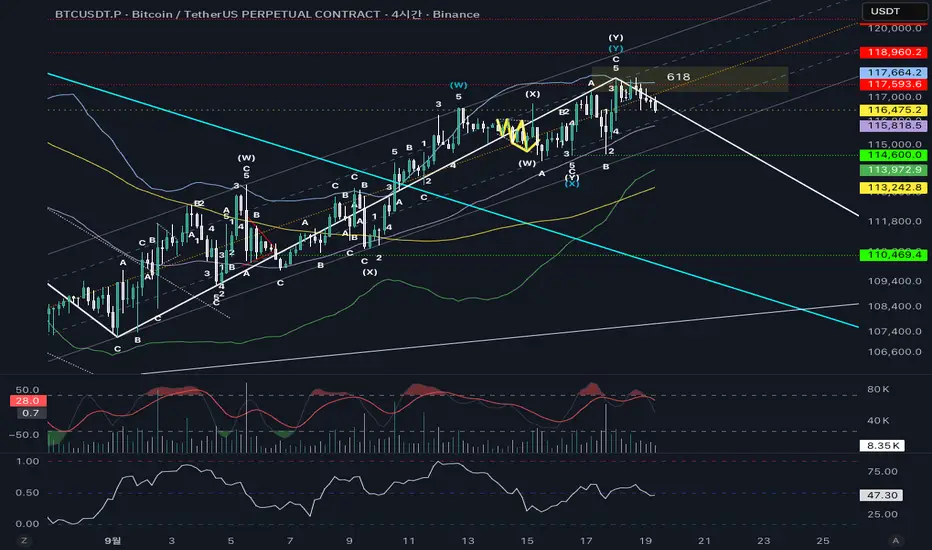The width and height of the screenshot is (932, 550).
Task: Click the red triangle pattern drawing
Action: click(260, 241)
